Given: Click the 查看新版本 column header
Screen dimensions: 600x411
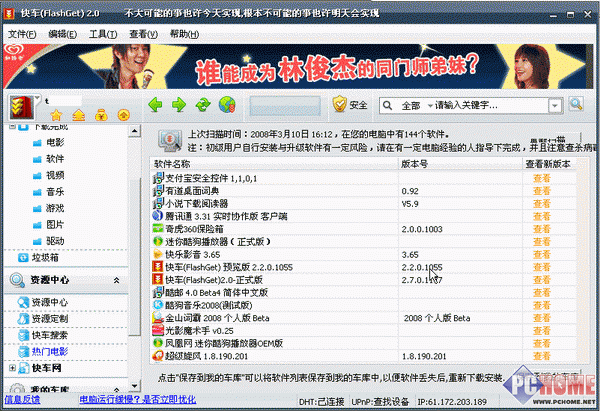Looking at the screenshot, I should pos(549,164).
